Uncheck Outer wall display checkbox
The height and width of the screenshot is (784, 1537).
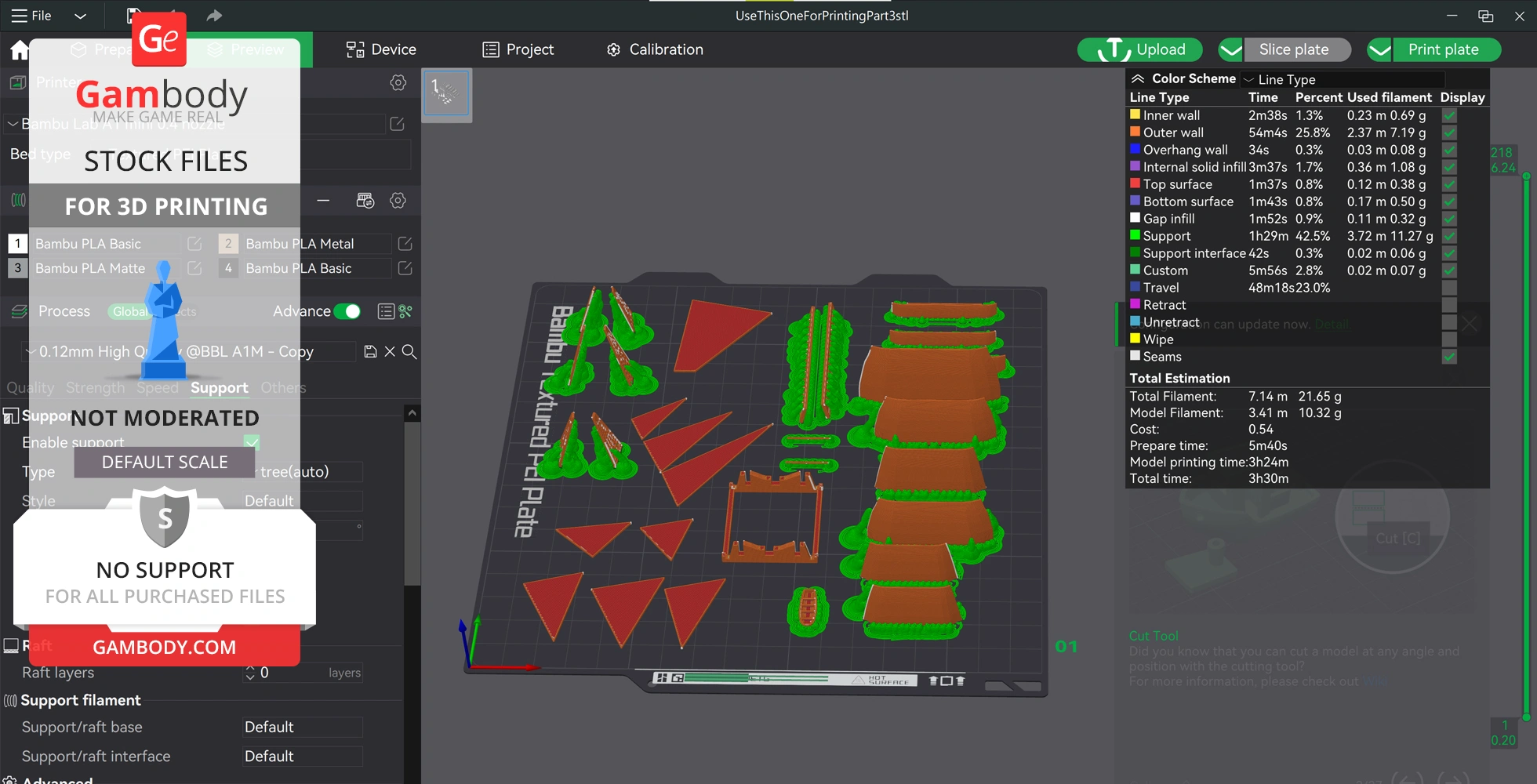(x=1449, y=132)
